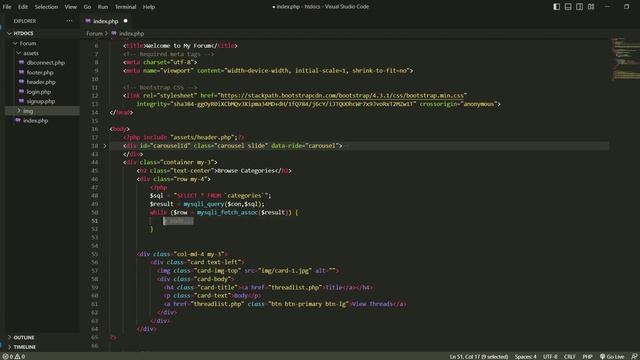Viewport: 640px width, 360px height.
Task: Start the Go Live server
Action: point(612,356)
